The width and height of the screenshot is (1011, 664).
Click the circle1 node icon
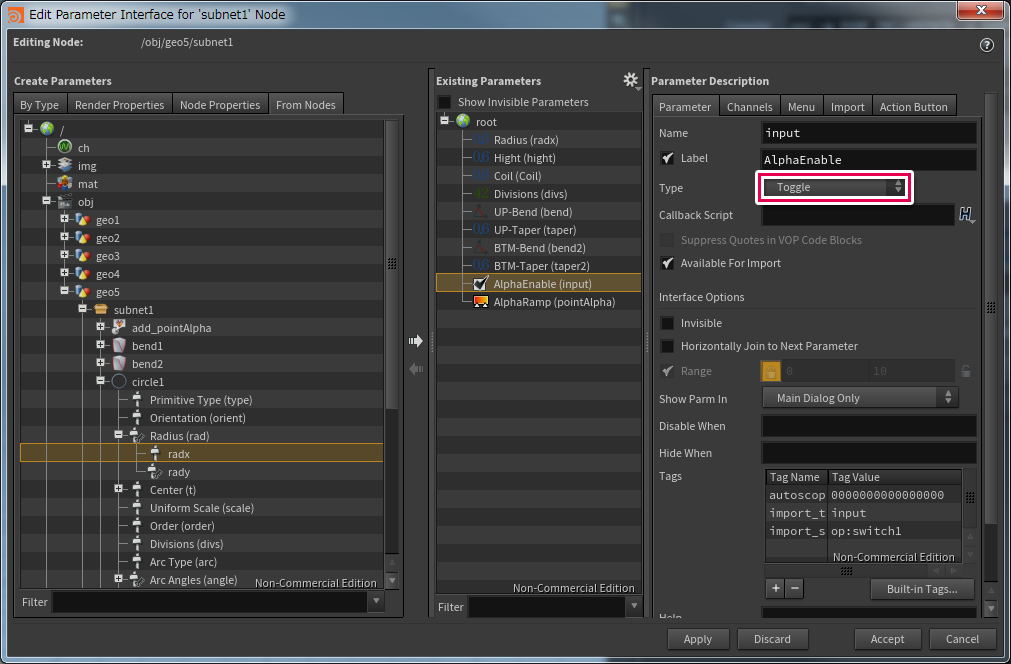coord(119,382)
